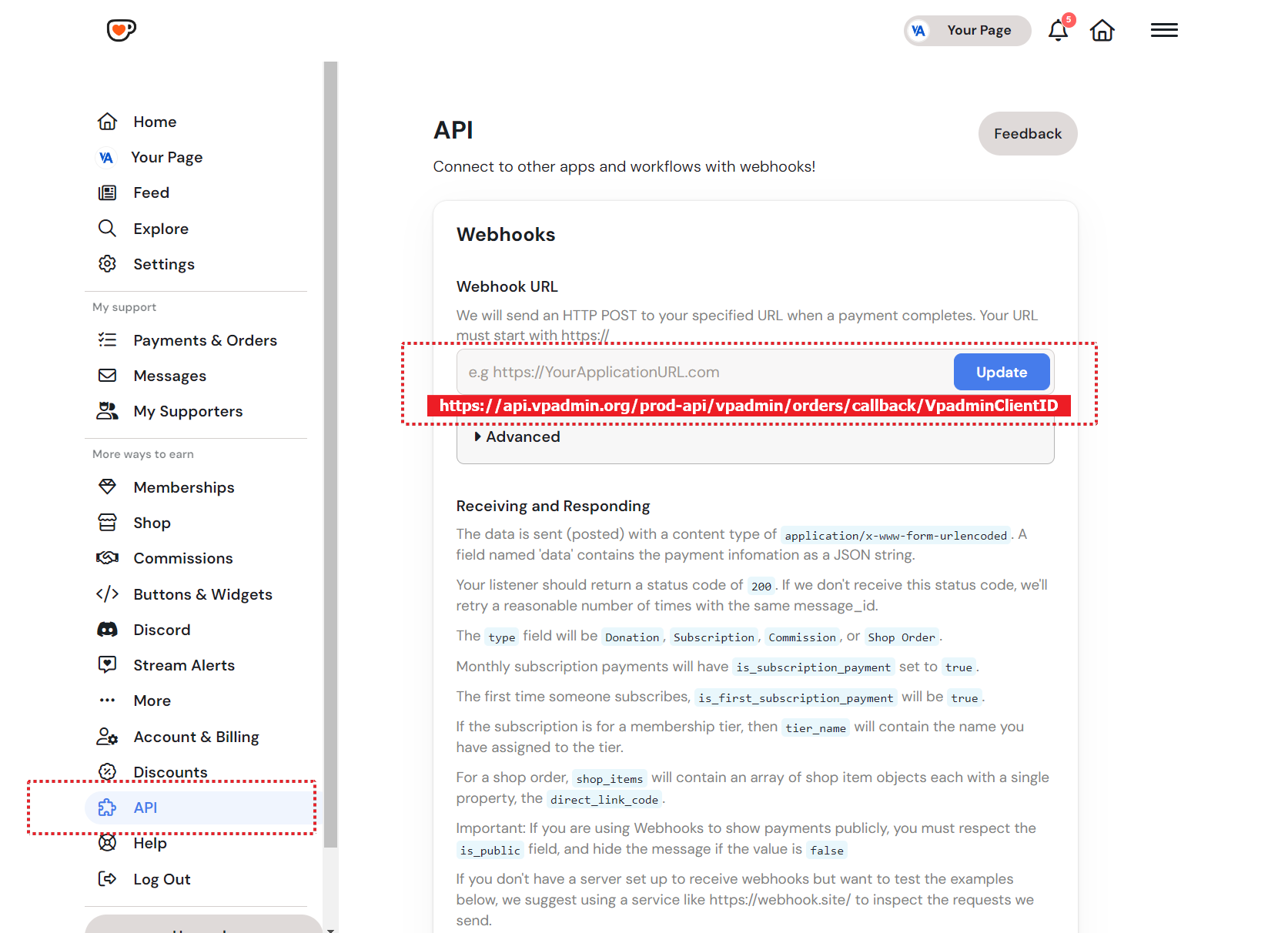Open the hamburger menu
This screenshot has width=1288, height=933.
pyautogui.click(x=1163, y=30)
